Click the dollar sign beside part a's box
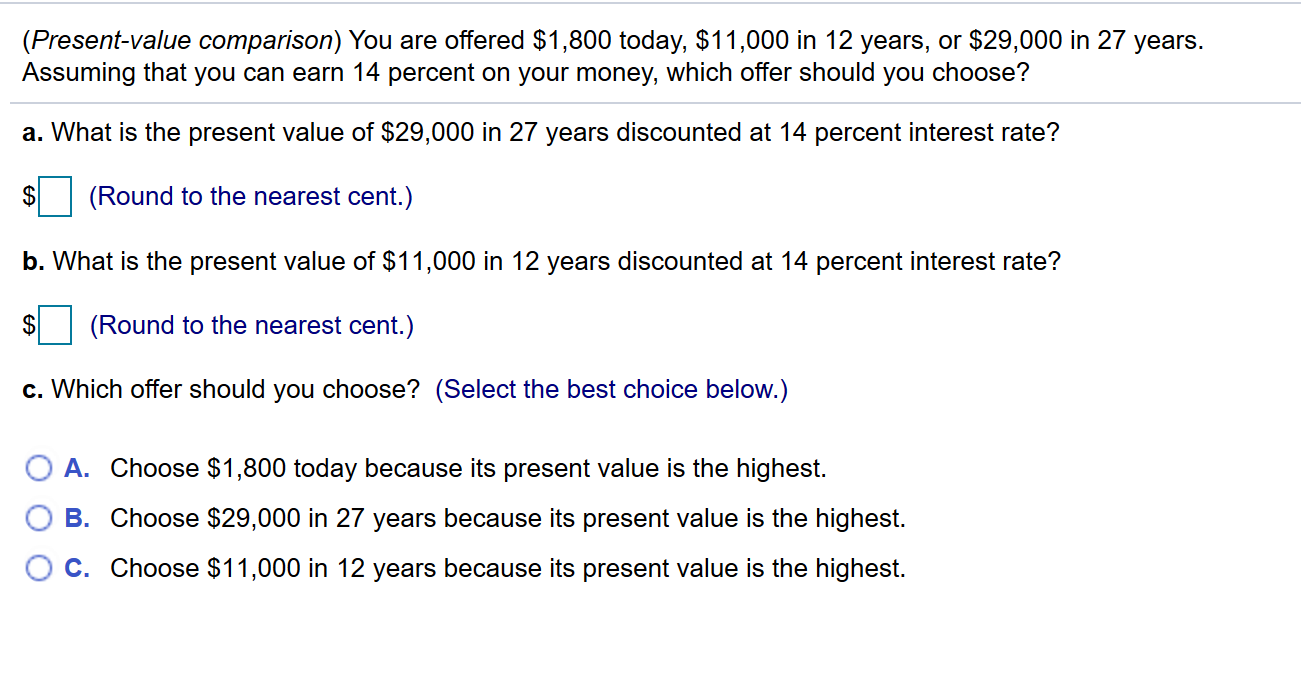Image resolution: width=1301 pixels, height=691 pixels. (31, 196)
